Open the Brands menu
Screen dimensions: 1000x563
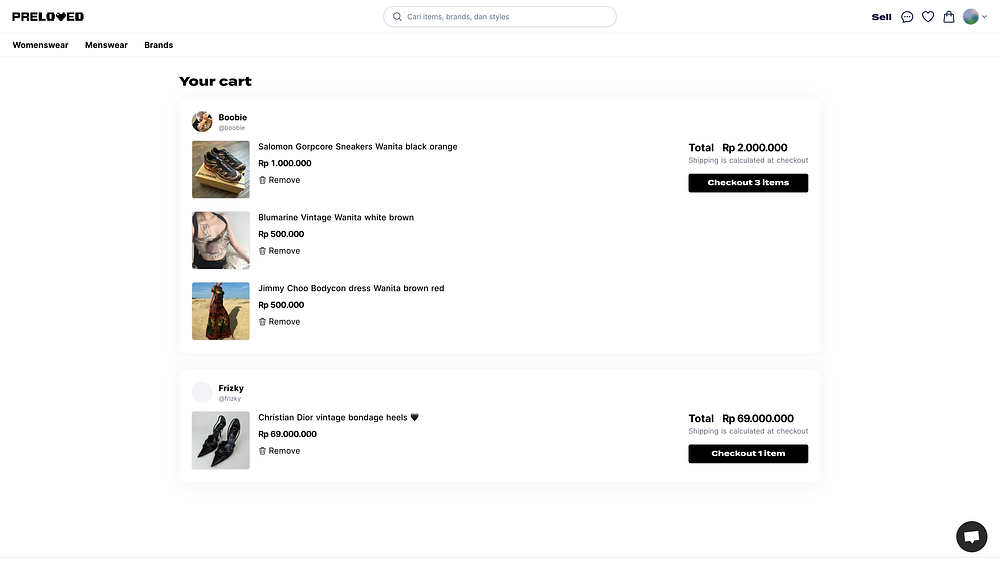point(158,45)
